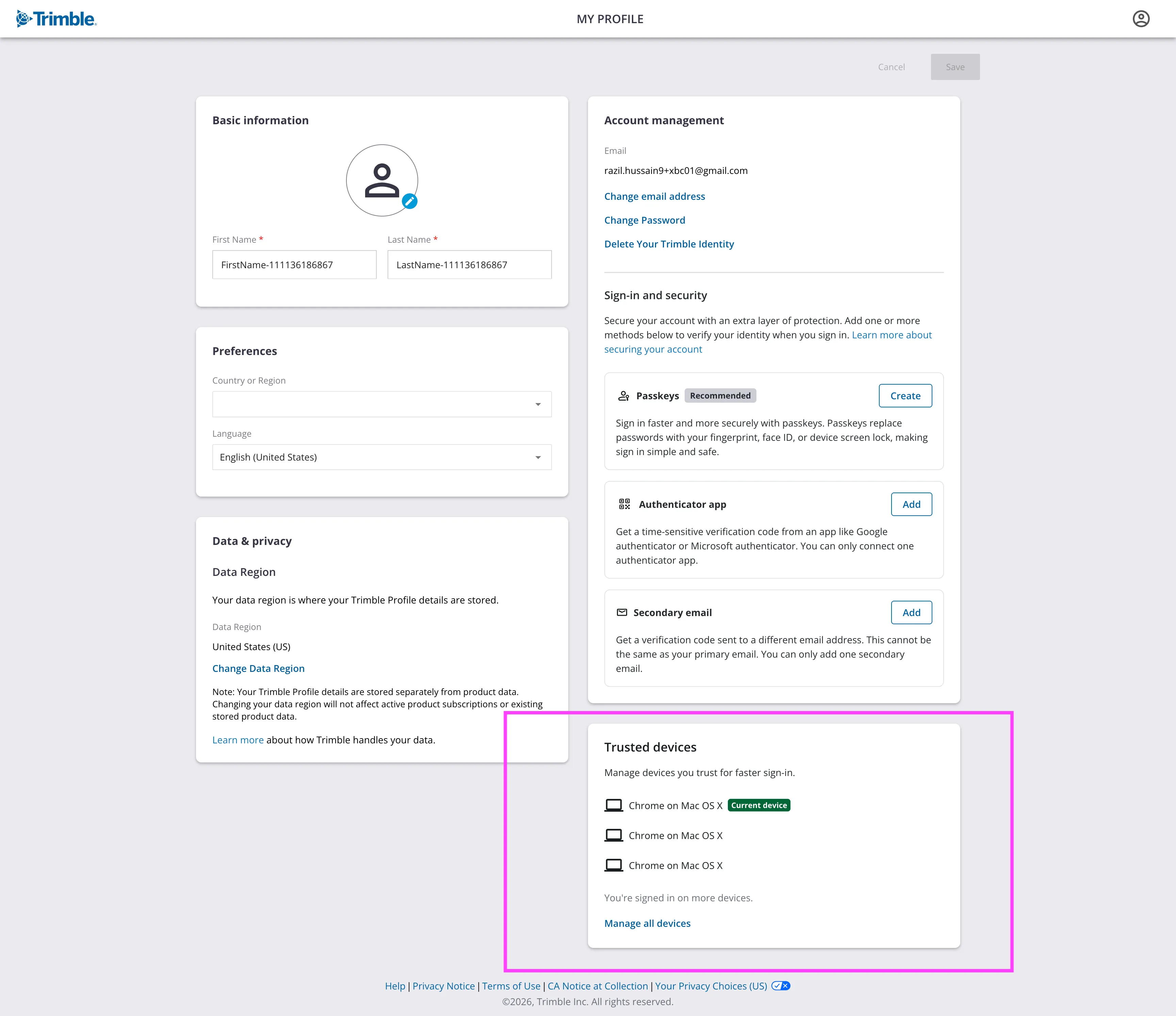This screenshot has height=1016, width=1176.
Task: Open Learn more about data handling
Action: click(238, 740)
